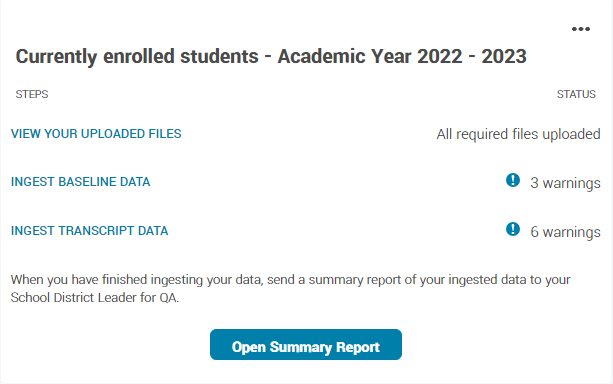613x384 pixels.
Task: Select the 3 warnings status text
Action: point(565,183)
